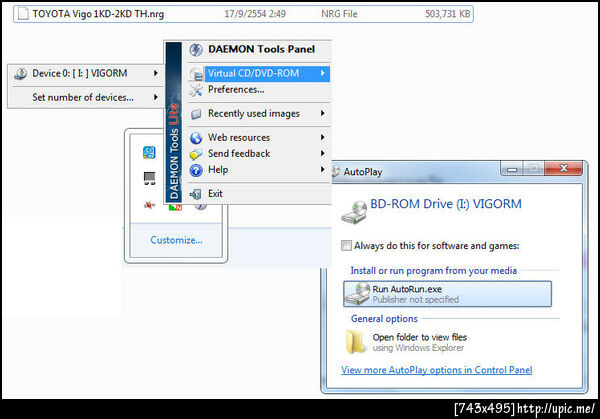
Task: Open Recently used images submenu
Action: pos(259,114)
